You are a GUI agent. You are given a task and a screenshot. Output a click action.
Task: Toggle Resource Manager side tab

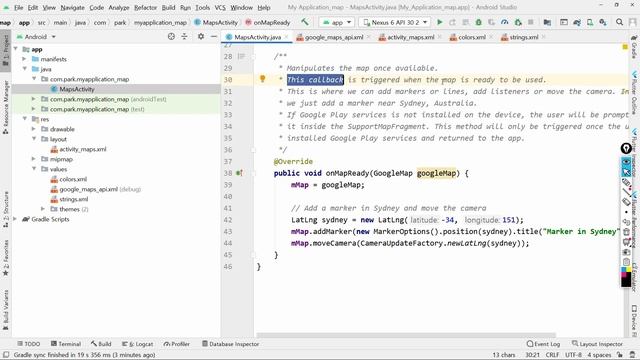pyautogui.click(x=5, y=107)
